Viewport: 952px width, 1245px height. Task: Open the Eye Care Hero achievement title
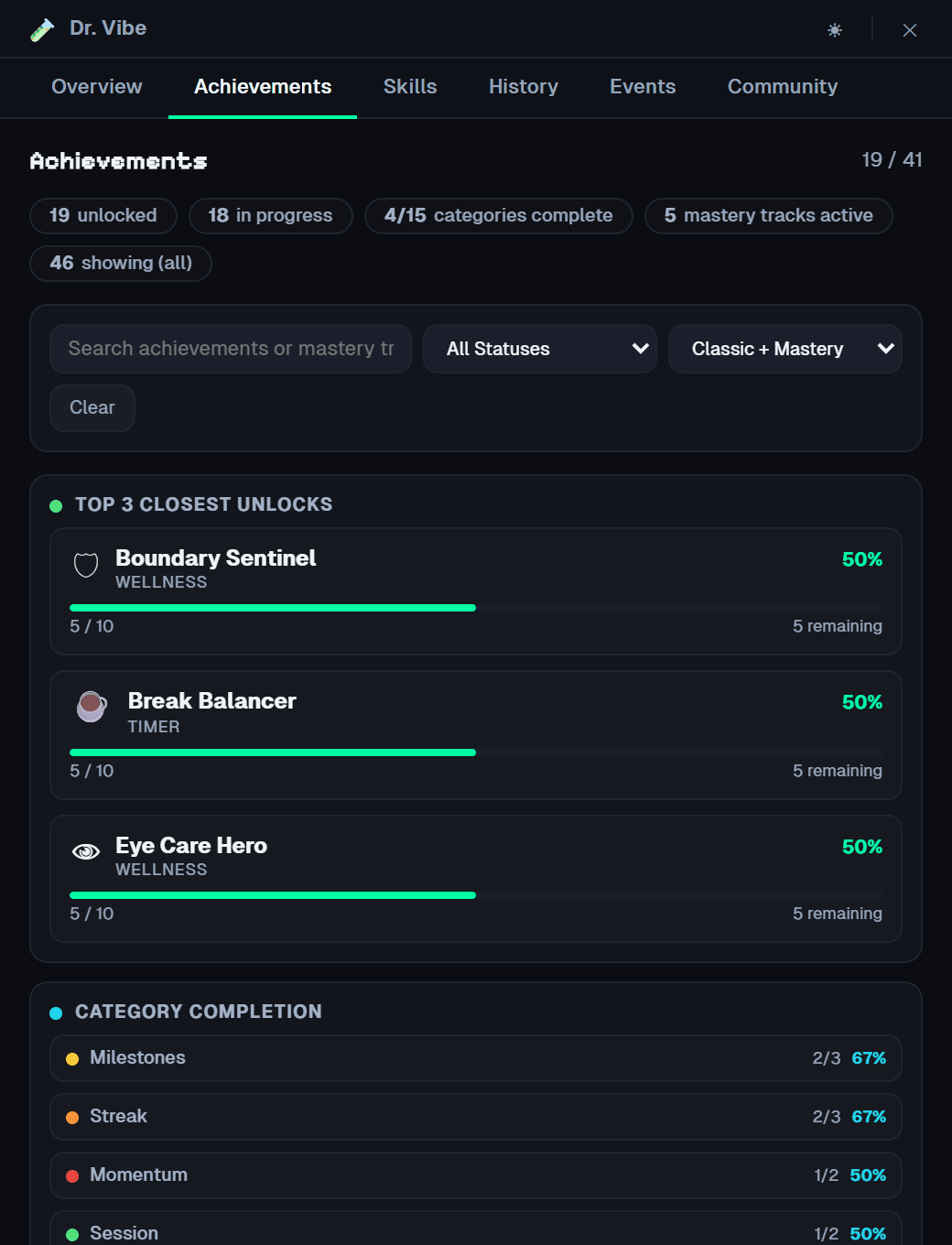pos(191,846)
